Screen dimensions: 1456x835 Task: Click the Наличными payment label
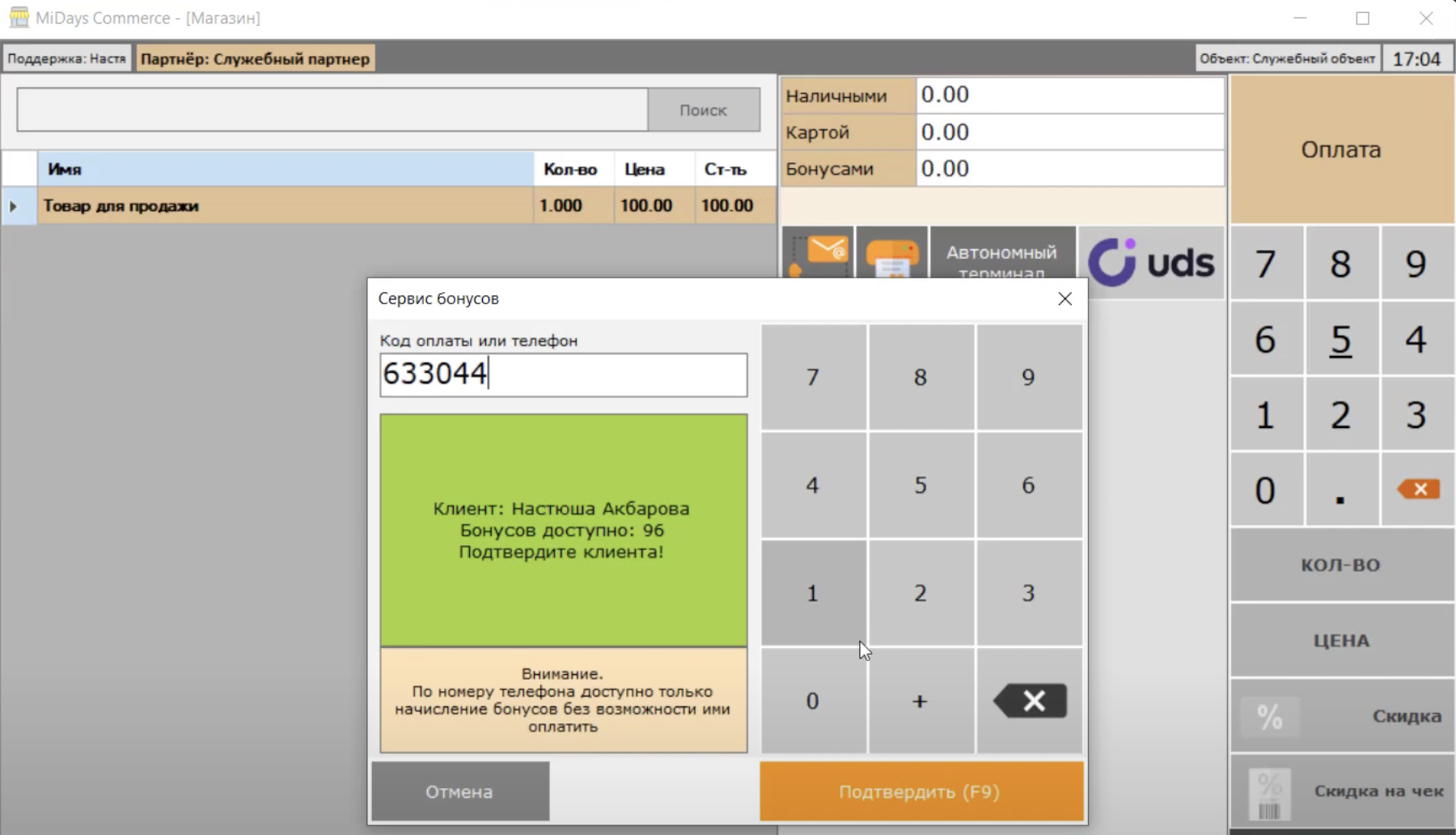coord(848,95)
